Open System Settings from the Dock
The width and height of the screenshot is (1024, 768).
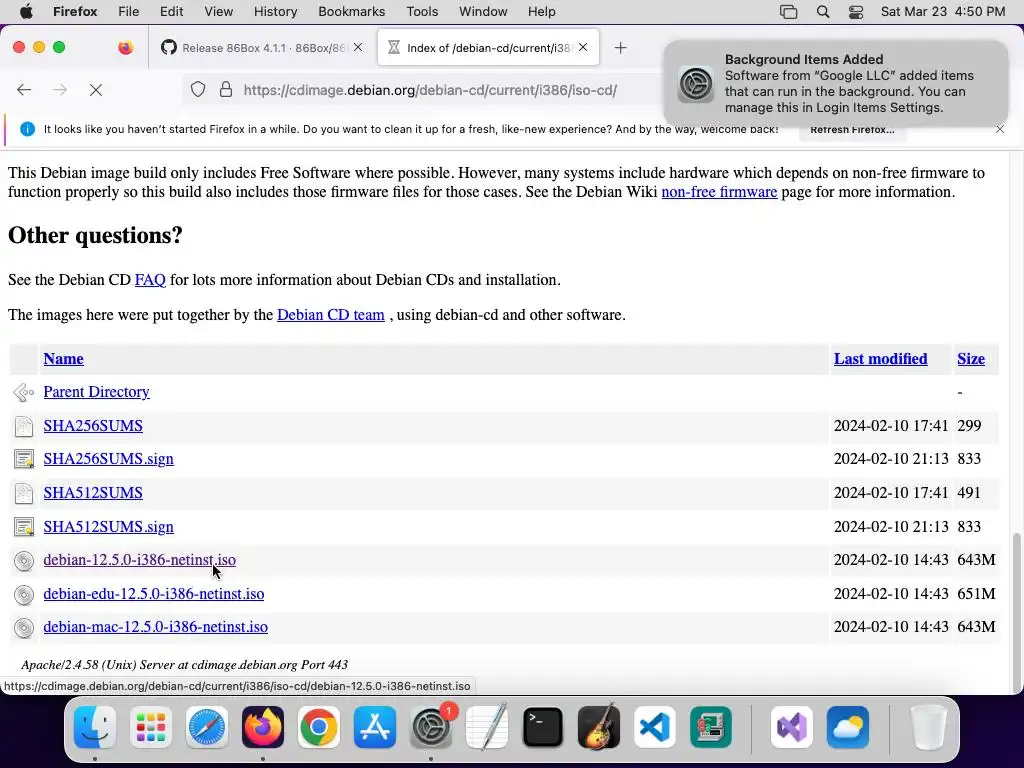(x=431, y=727)
